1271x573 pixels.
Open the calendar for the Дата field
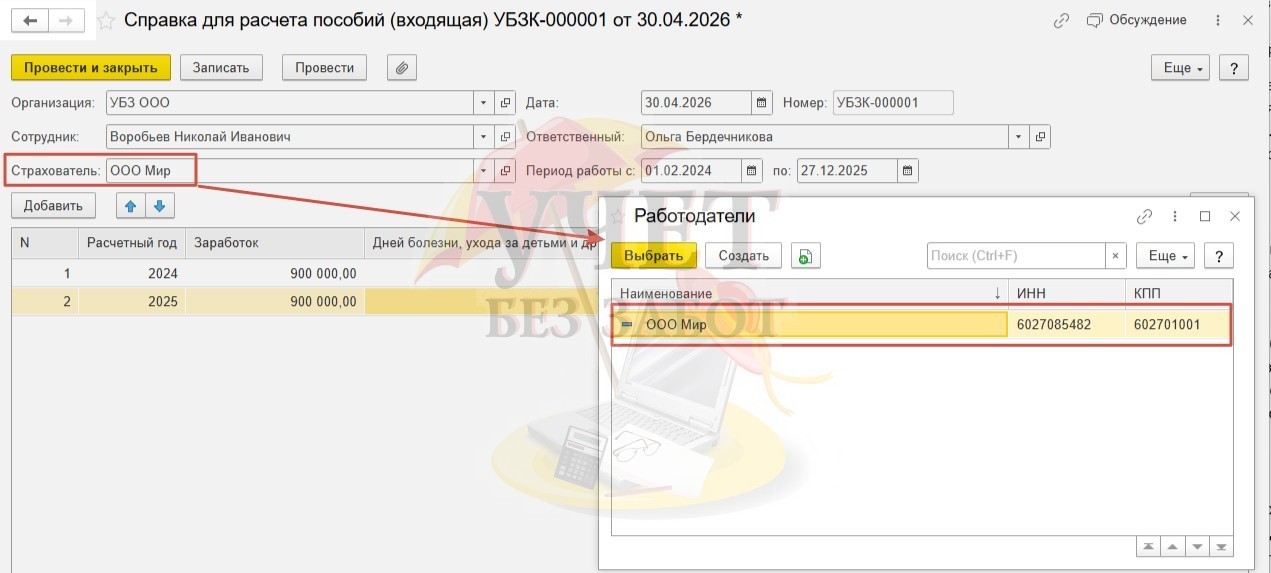point(762,103)
